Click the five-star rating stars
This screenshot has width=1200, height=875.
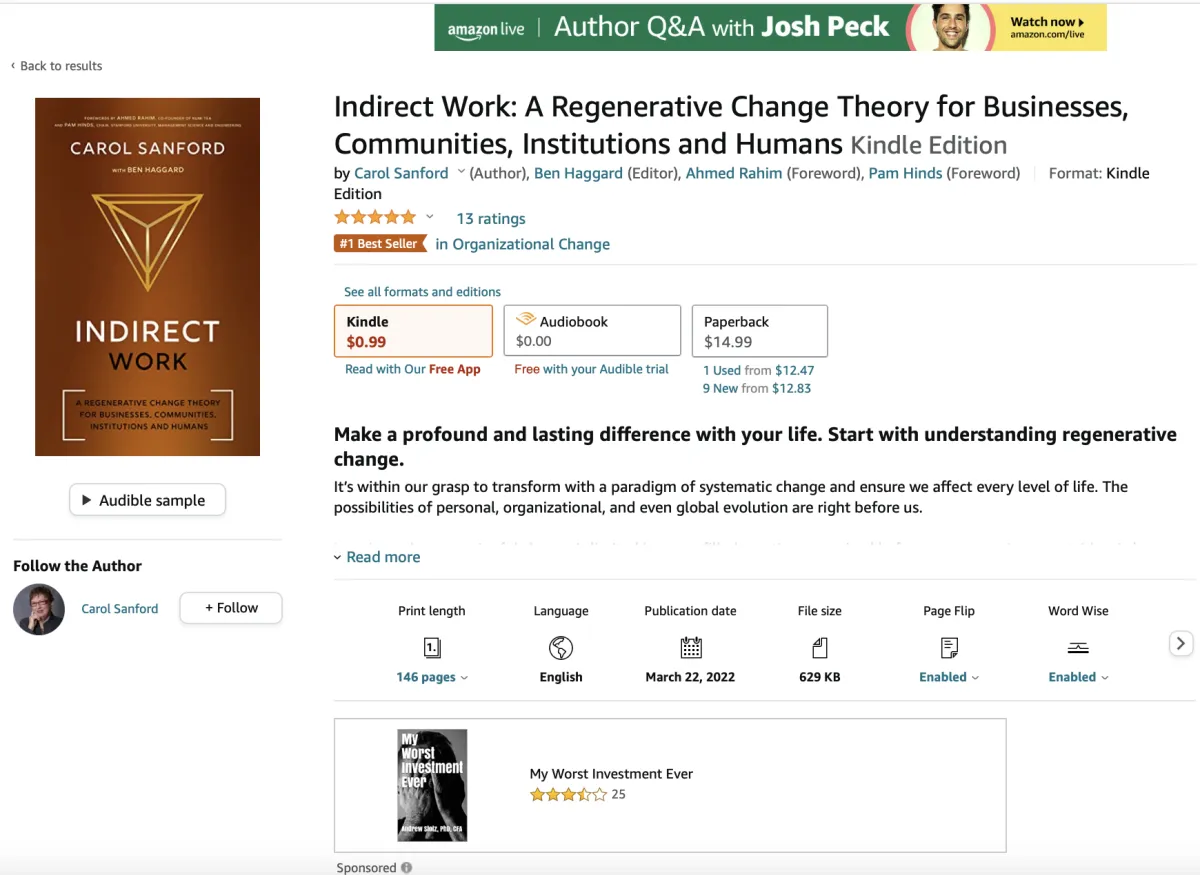tap(375, 218)
